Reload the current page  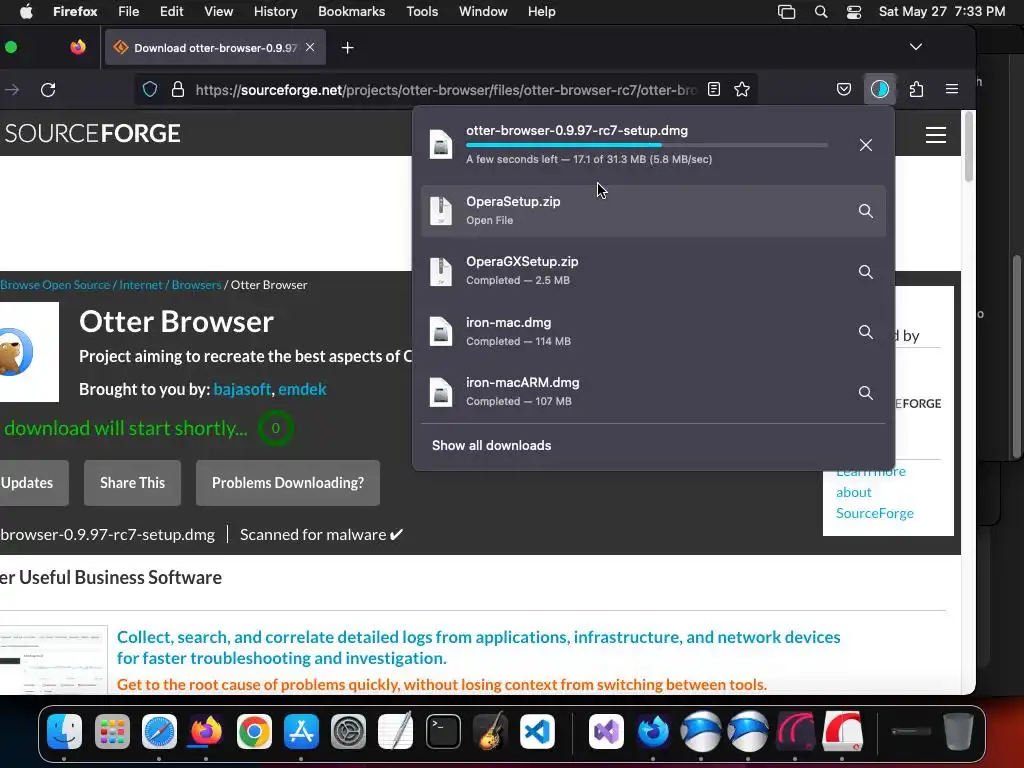[48, 89]
